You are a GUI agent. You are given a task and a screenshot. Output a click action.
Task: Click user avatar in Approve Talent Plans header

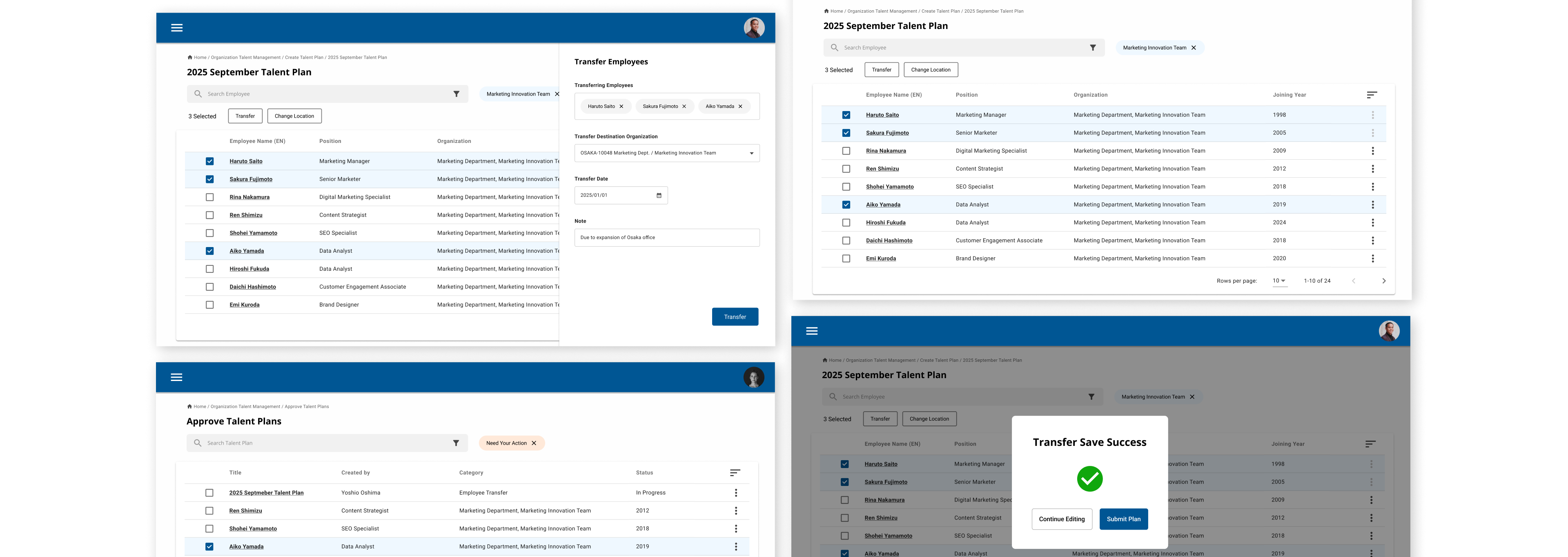(x=753, y=377)
